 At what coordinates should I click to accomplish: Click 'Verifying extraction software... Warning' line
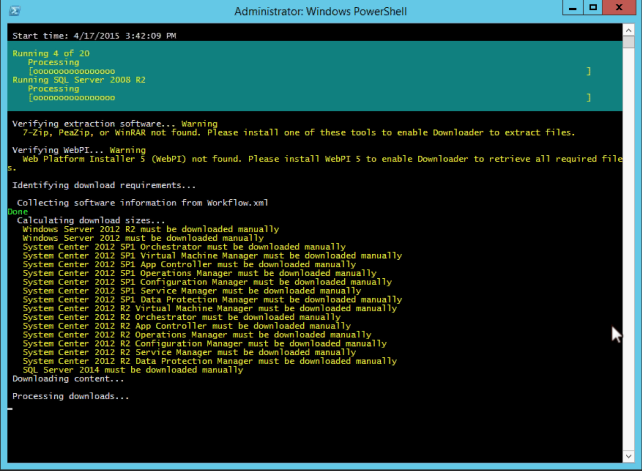115,124
